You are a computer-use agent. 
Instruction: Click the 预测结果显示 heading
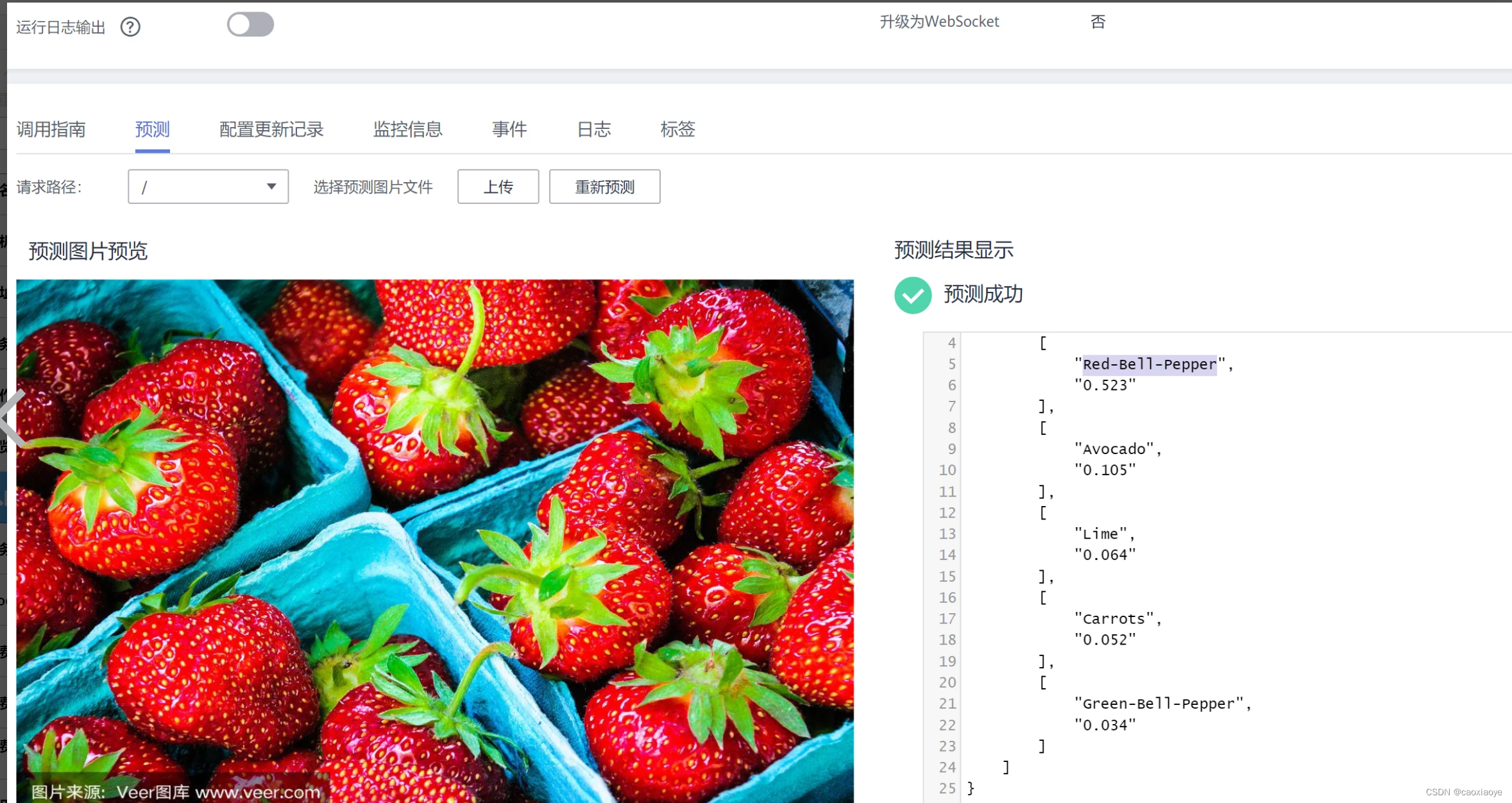tap(954, 250)
